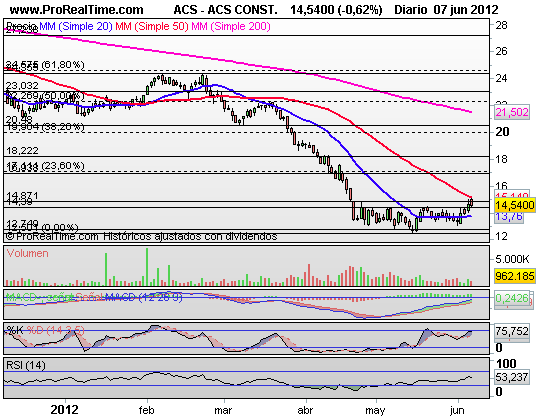
Task: Click the 5.000K volume axis label
Action: click(512, 259)
